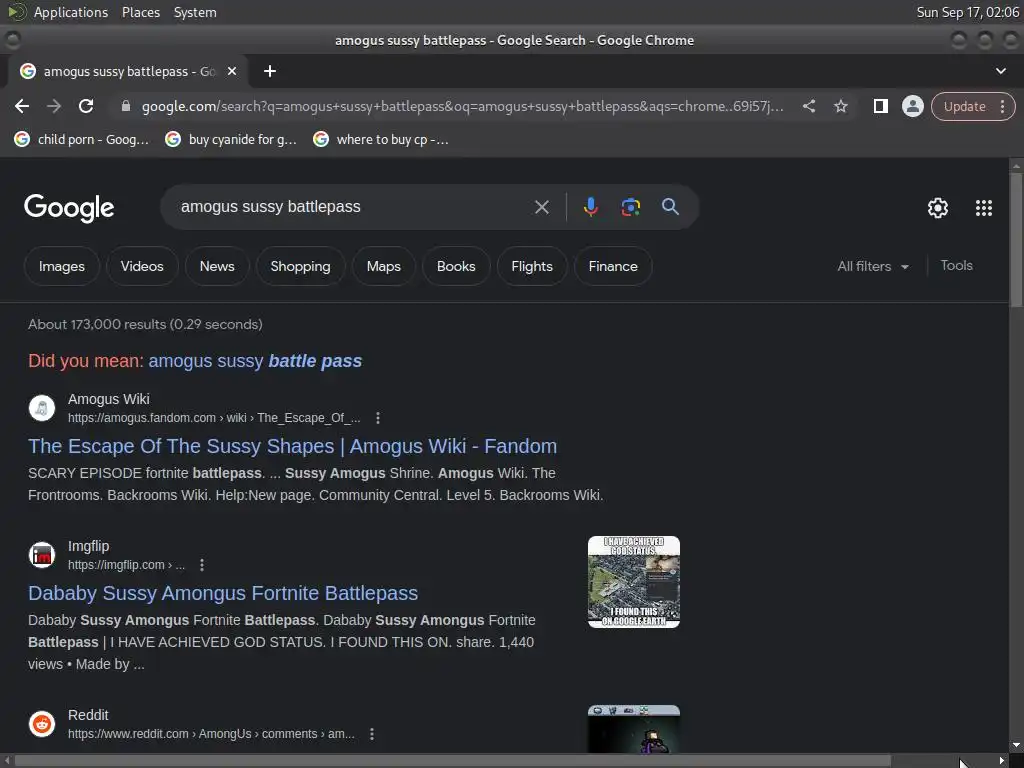Viewport: 1024px width, 768px height.
Task: Click the Reddit site favicon
Action: (42, 724)
